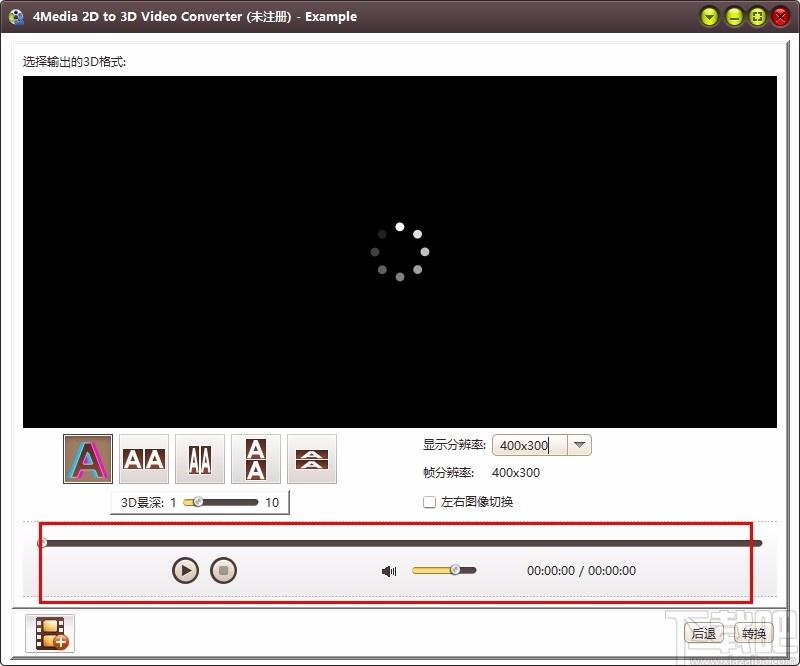The height and width of the screenshot is (666, 800).
Task: Click the video seek progress bar
Action: click(400, 543)
